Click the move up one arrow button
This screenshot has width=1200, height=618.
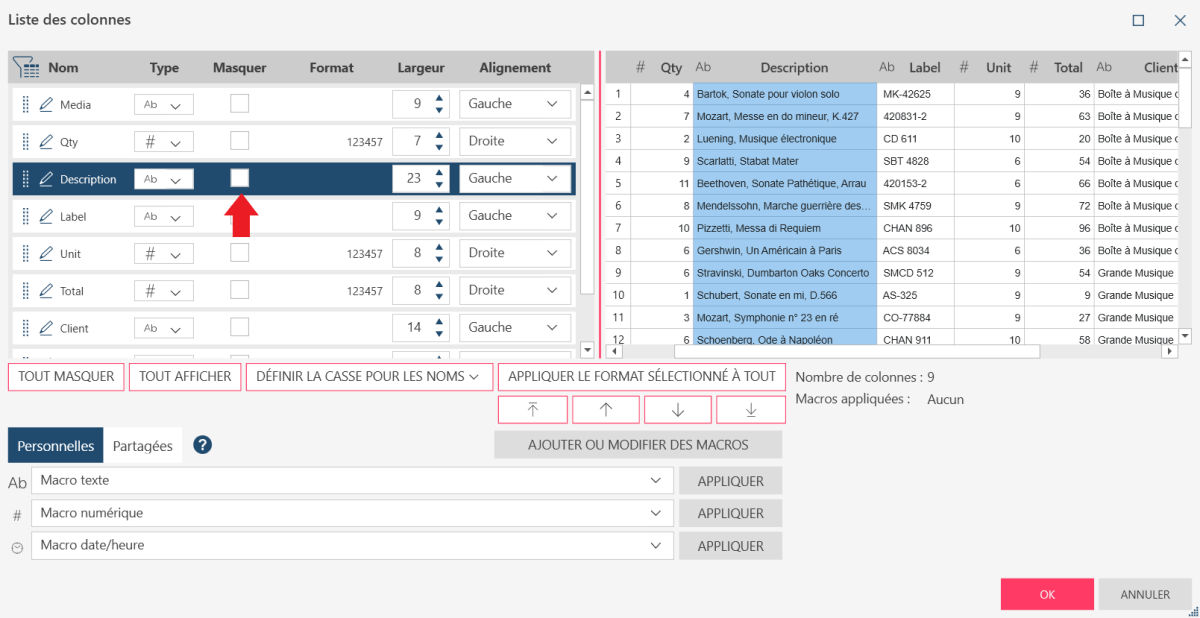[605, 410]
